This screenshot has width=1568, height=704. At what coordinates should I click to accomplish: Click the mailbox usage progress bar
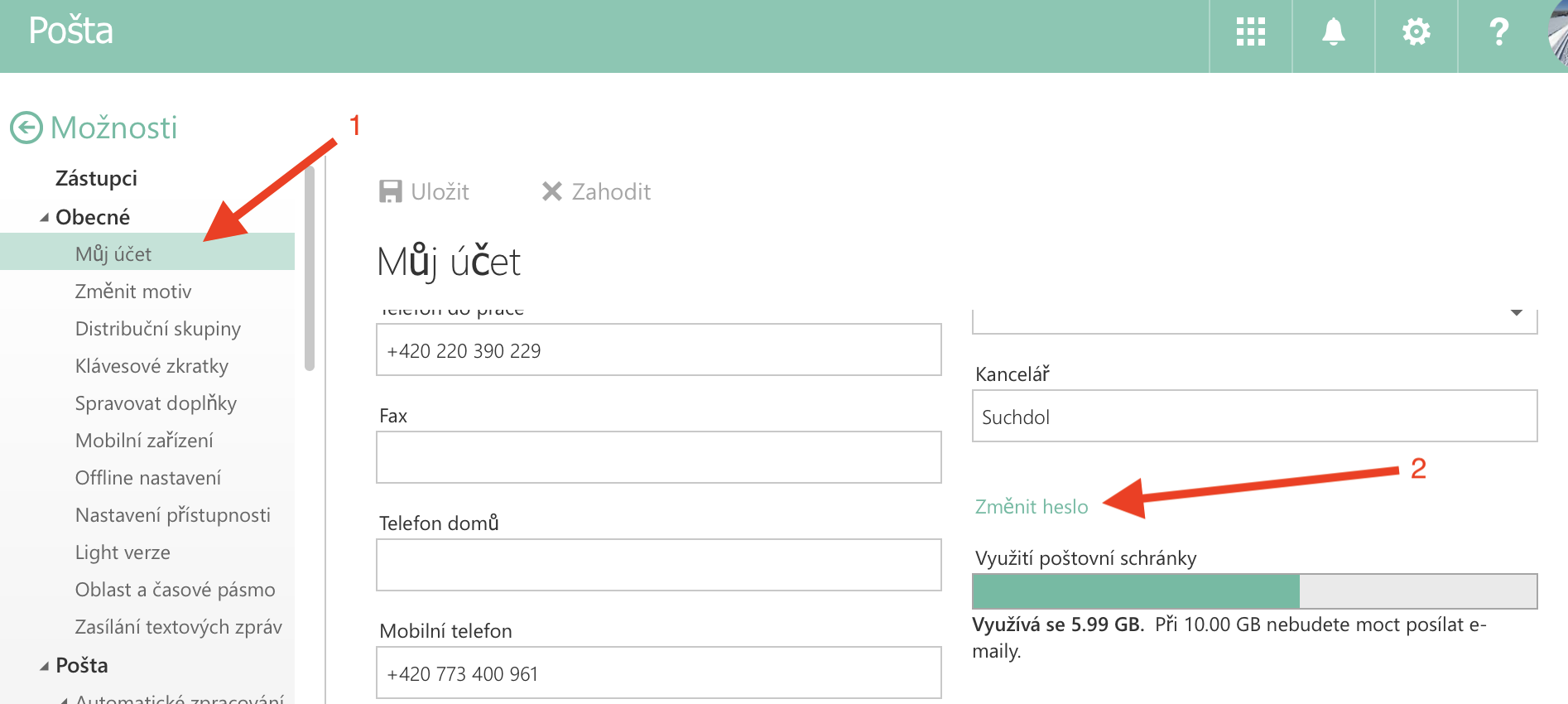pos(1254,591)
